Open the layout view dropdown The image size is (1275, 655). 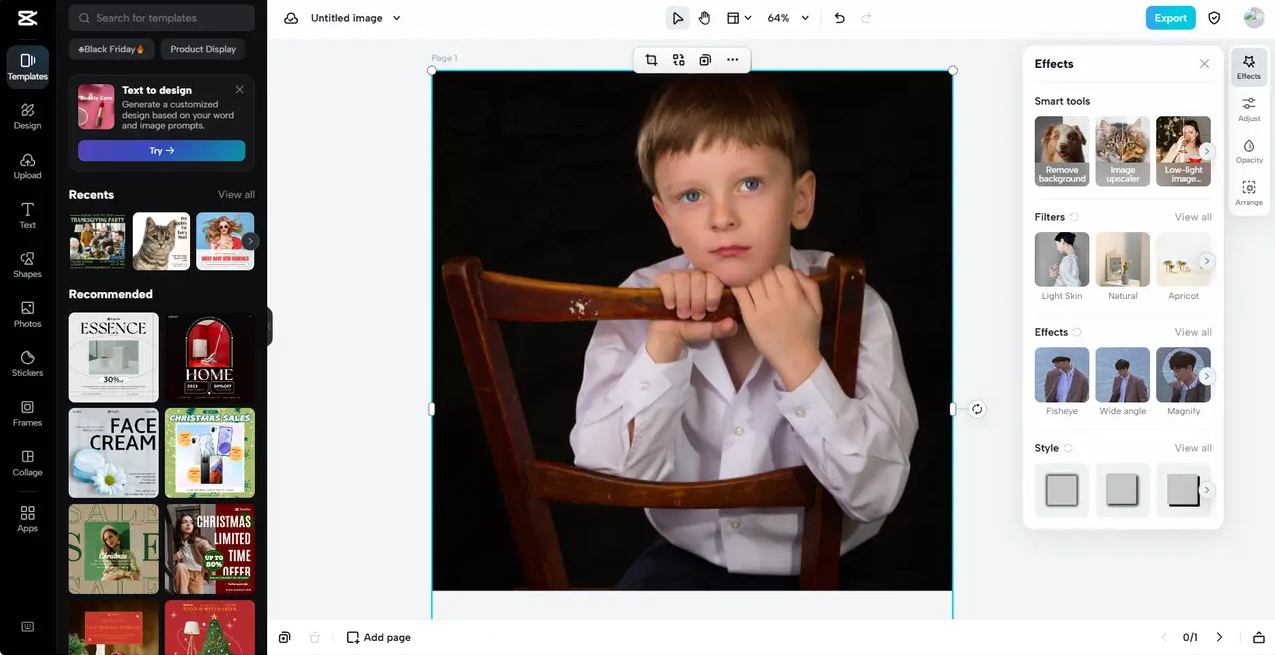tap(739, 18)
